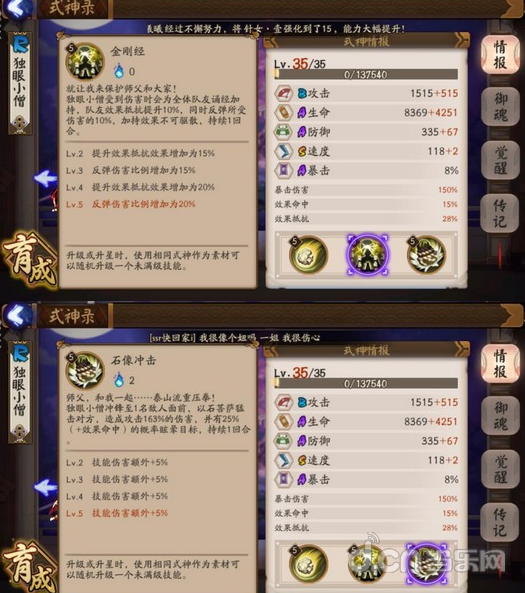Tap the 育成 button in the top screenshot
The width and height of the screenshot is (525, 593).
(29, 259)
